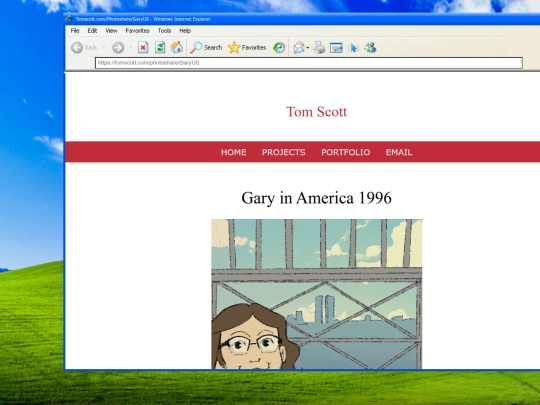Refresh the page with the green arrows icon
Viewport: 540px width, 405px height.
pos(160,48)
